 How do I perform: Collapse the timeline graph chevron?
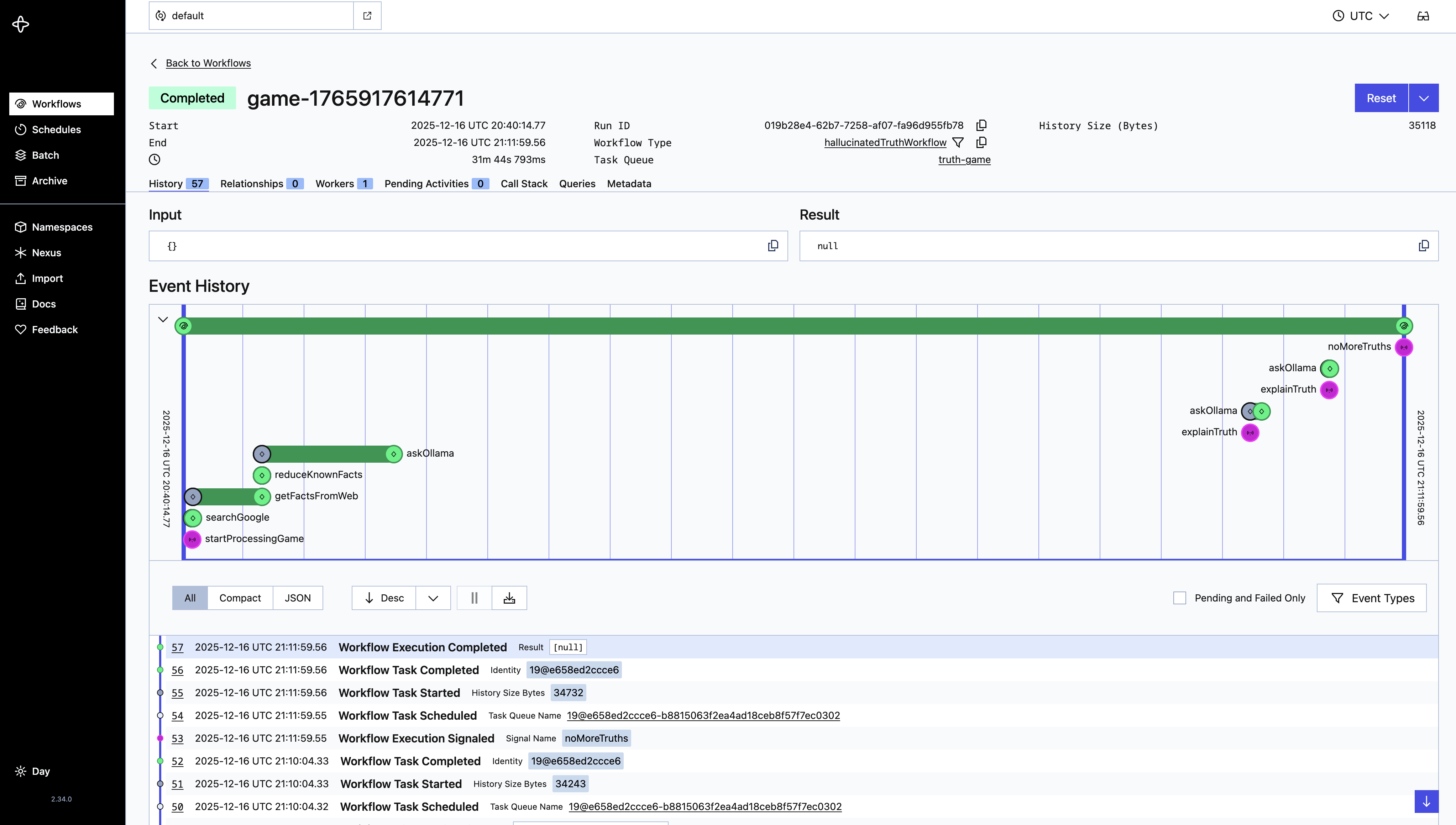click(163, 320)
